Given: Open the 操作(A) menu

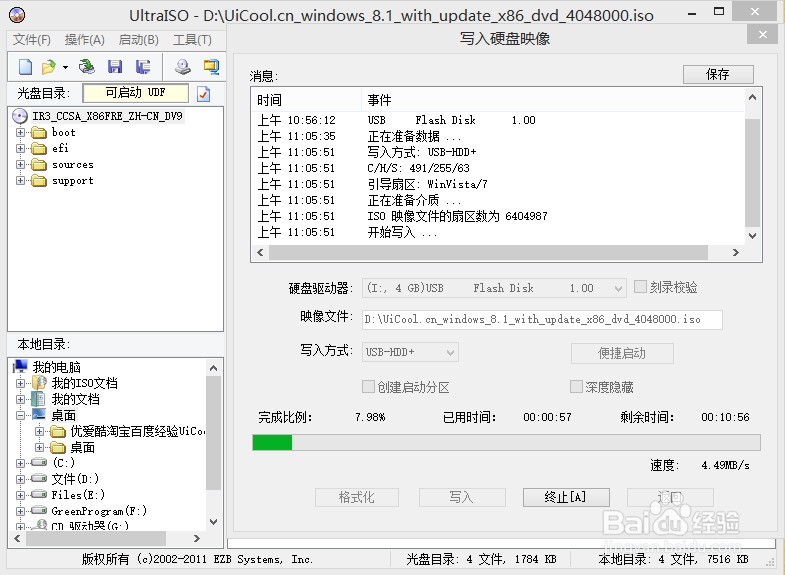Looking at the screenshot, I should click(x=85, y=40).
